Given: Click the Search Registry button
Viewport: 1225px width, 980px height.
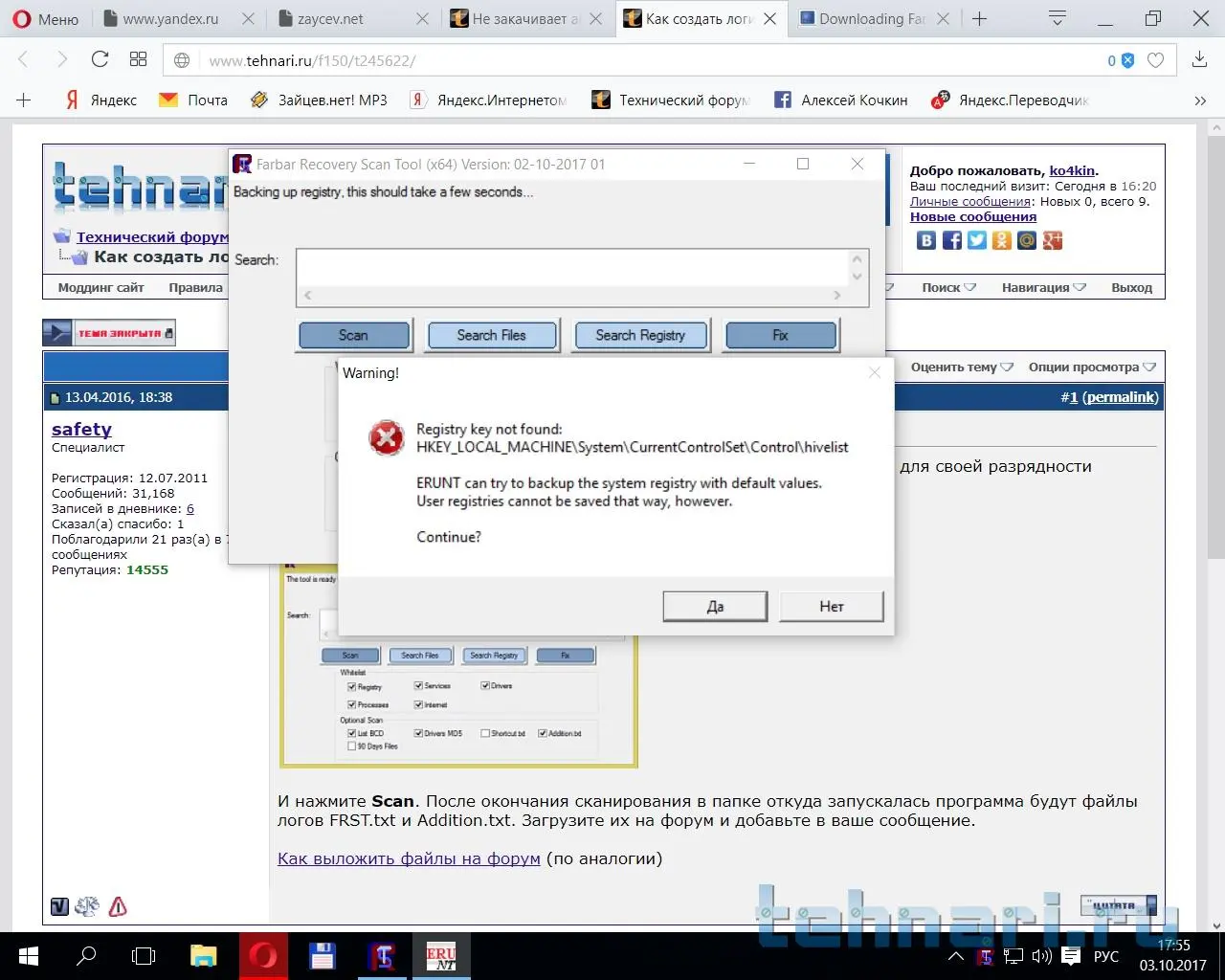Looking at the screenshot, I should coord(640,335).
